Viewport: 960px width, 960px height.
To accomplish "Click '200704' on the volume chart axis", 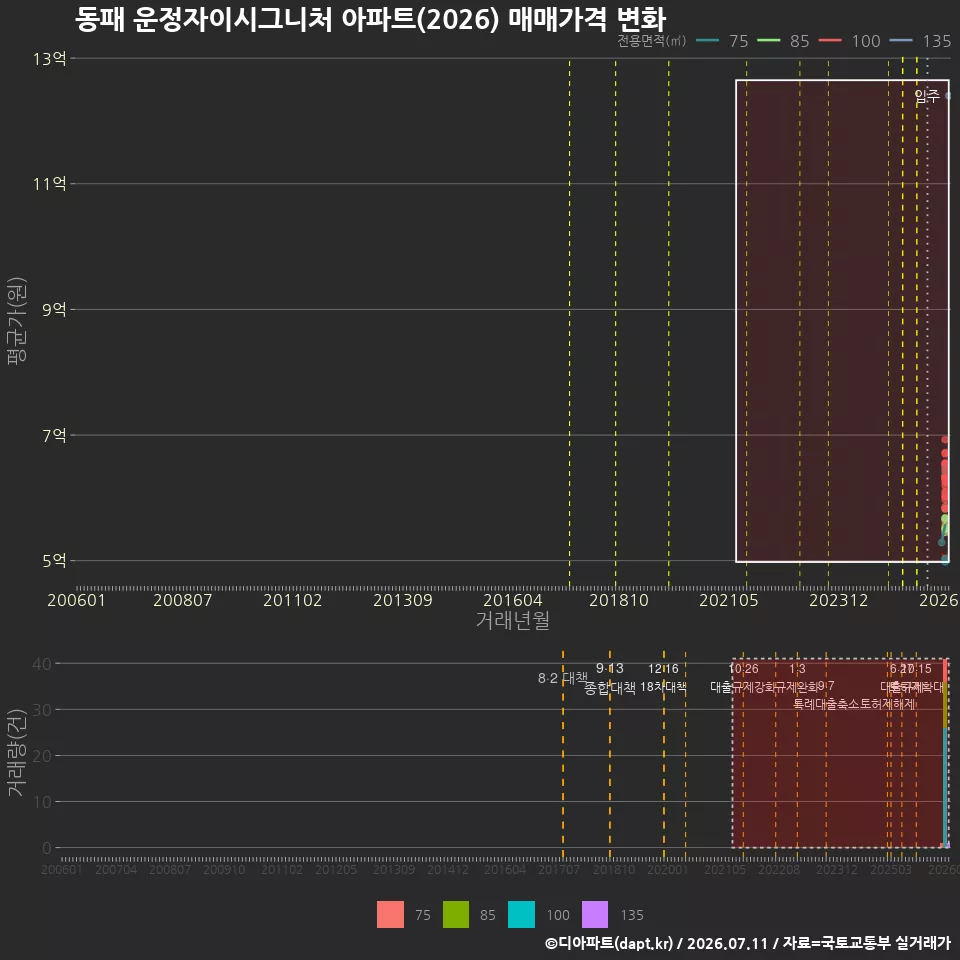I will 116,869.
